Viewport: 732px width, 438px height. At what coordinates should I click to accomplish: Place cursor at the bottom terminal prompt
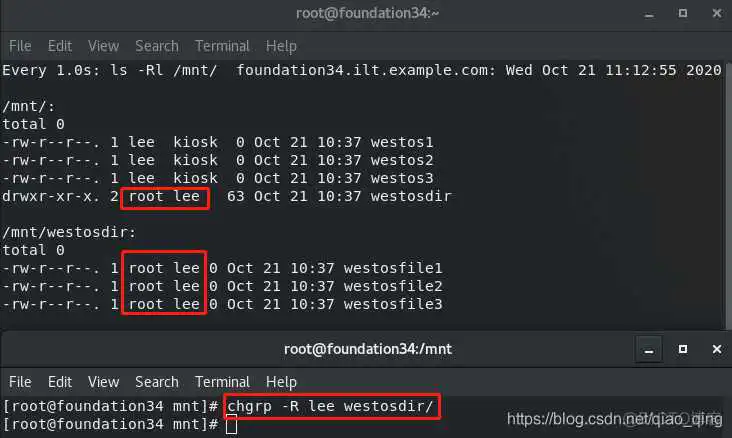coord(232,425)
